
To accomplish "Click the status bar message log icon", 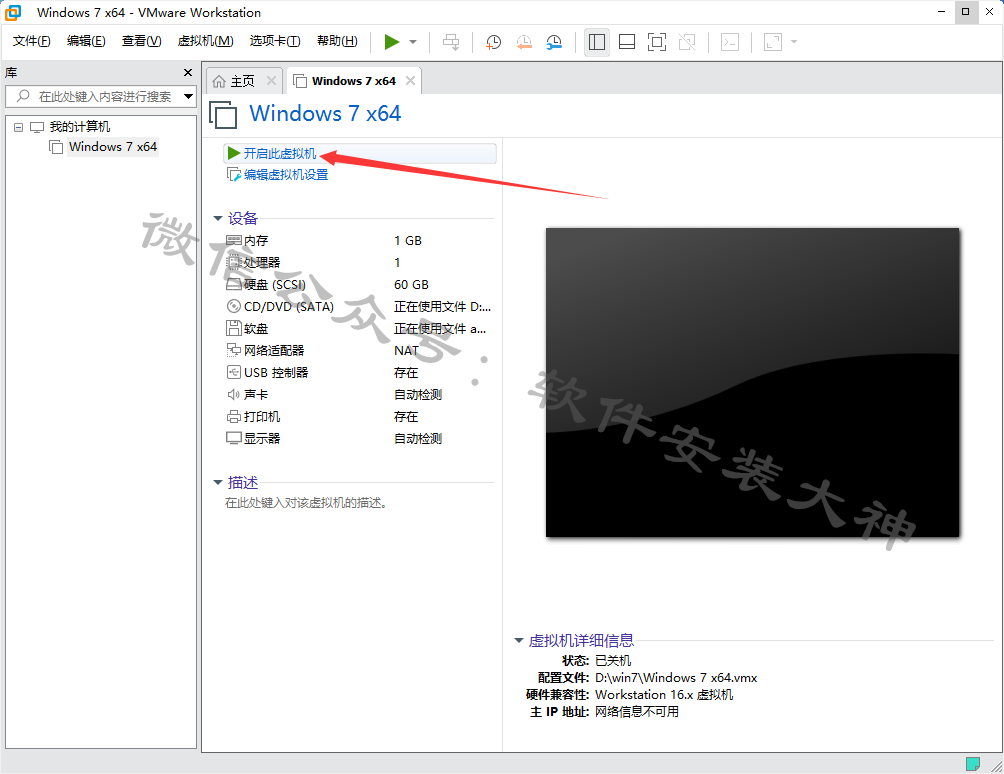I will [973, 764].
